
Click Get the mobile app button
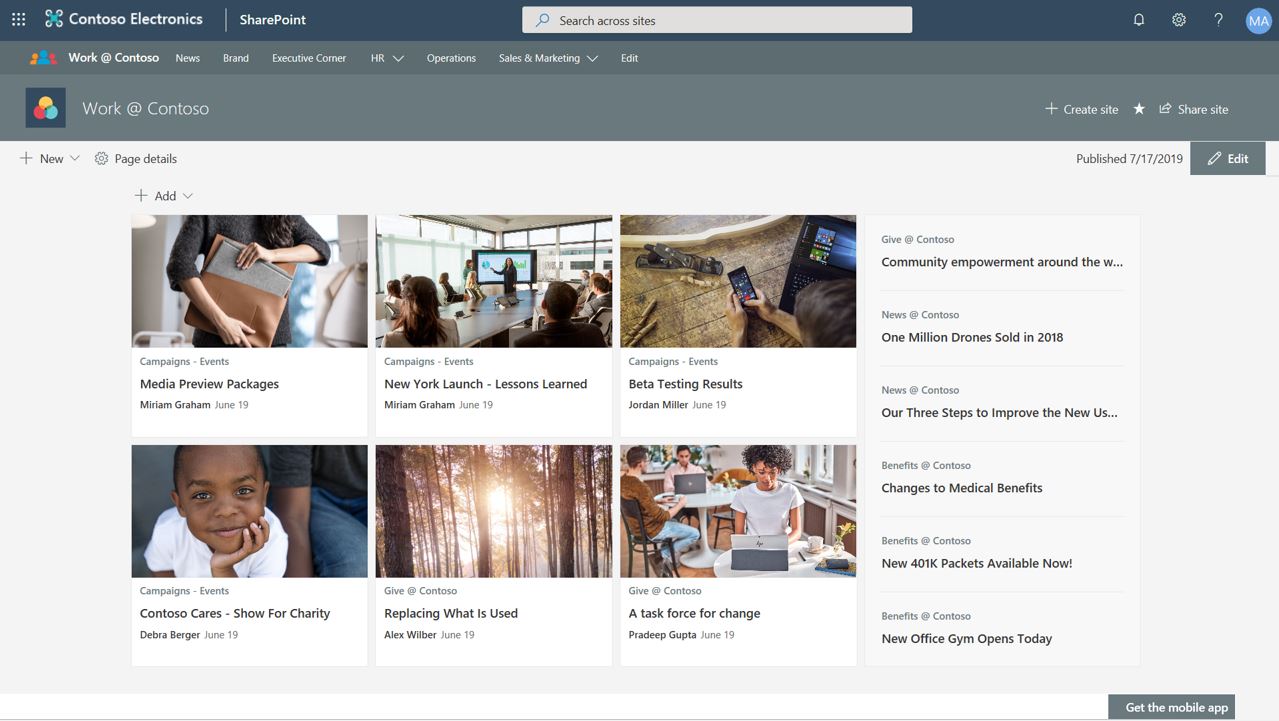tap(1176, 707)
